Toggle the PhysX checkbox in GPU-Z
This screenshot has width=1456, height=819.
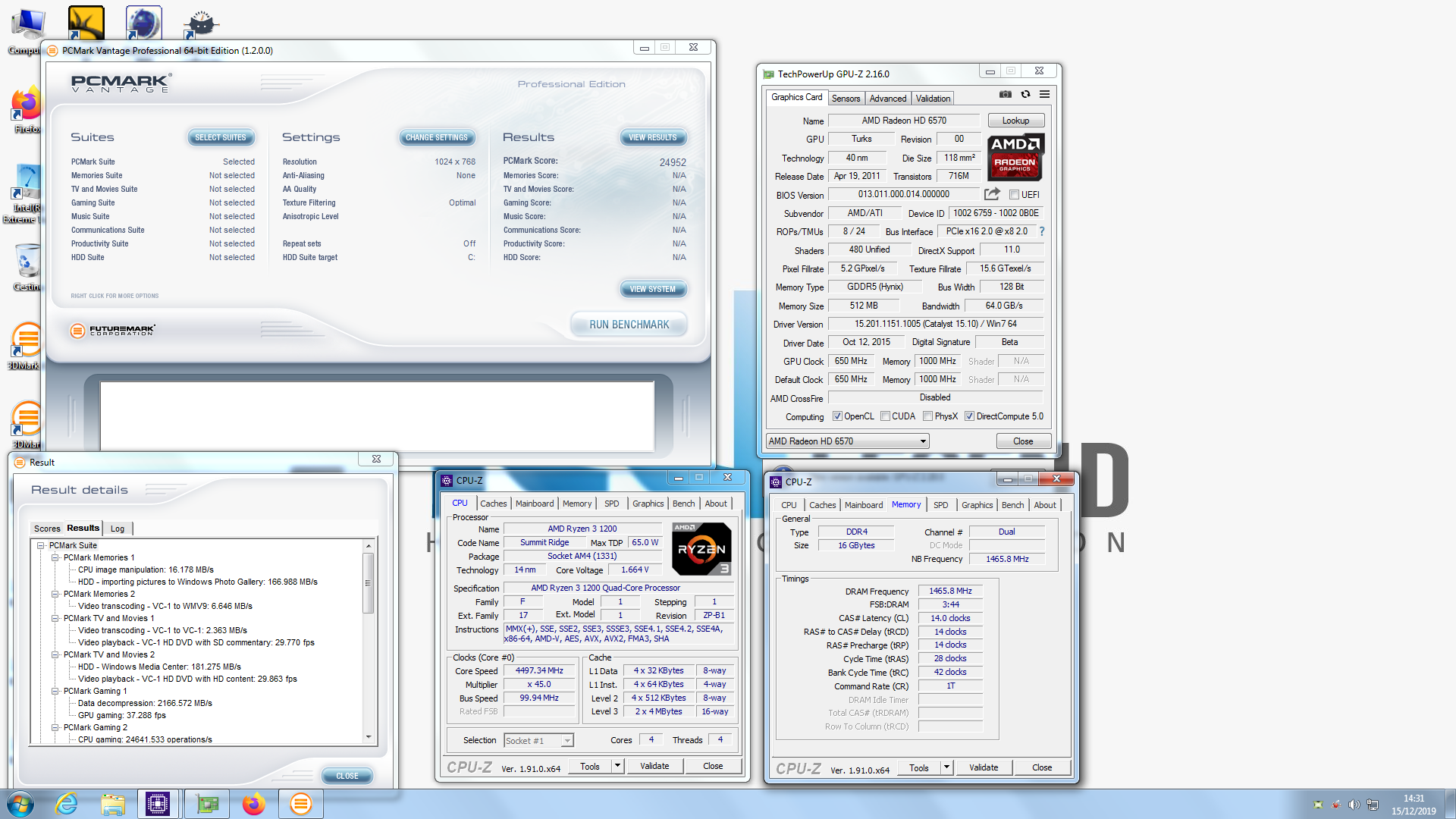[x=927, y=416]
